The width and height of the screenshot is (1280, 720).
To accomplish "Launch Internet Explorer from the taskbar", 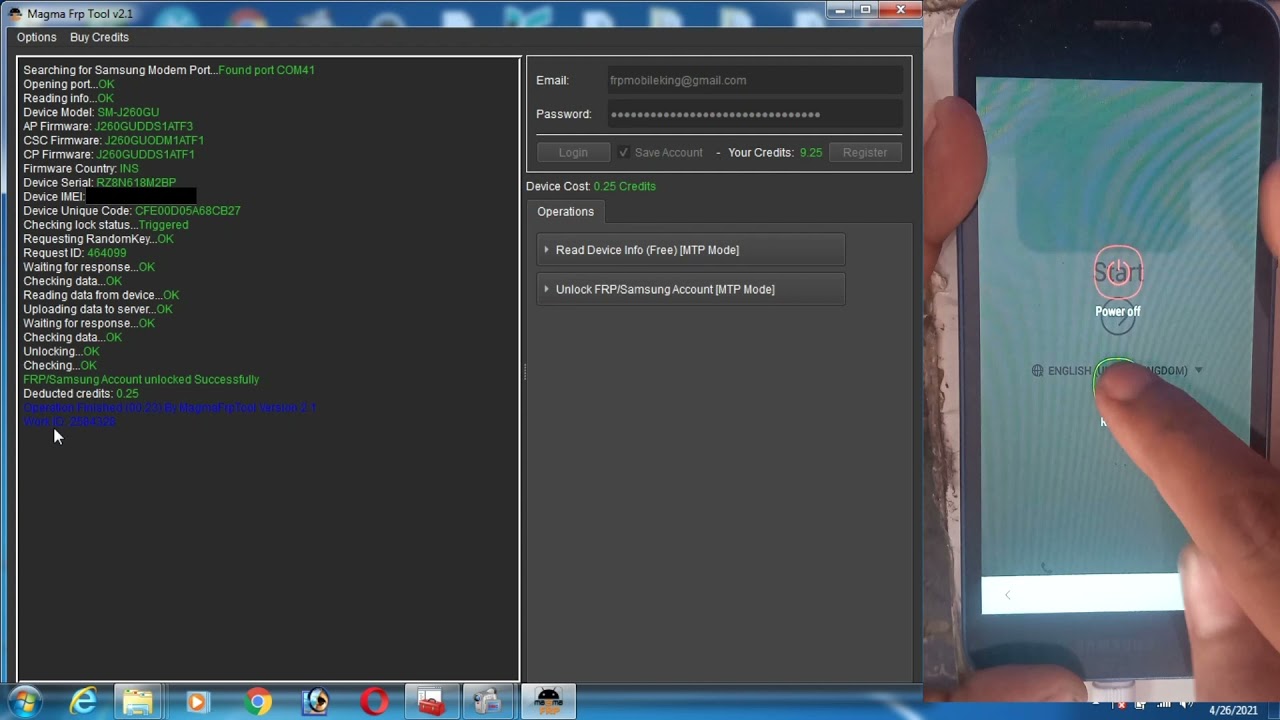I will point(84,703).
